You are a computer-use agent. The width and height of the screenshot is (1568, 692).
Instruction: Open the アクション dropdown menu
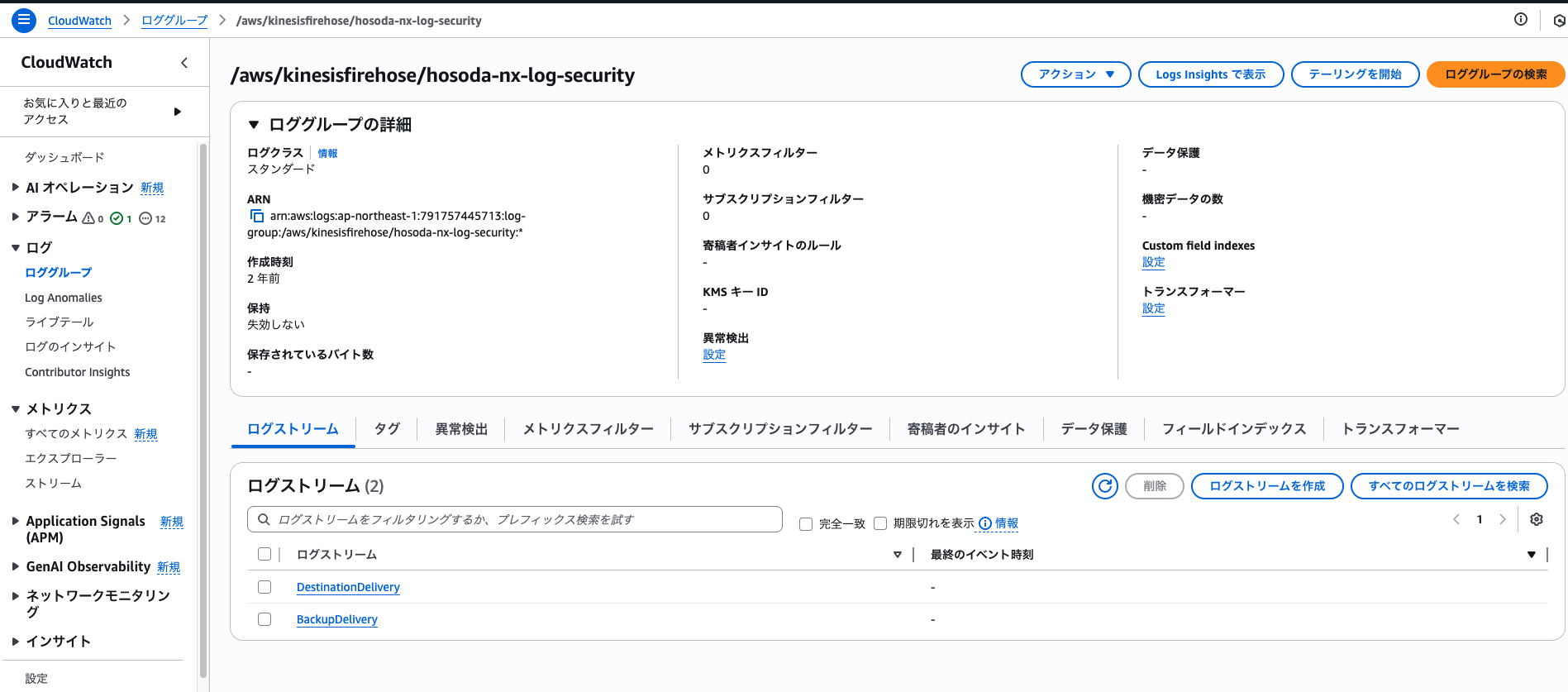(1075, 74)
